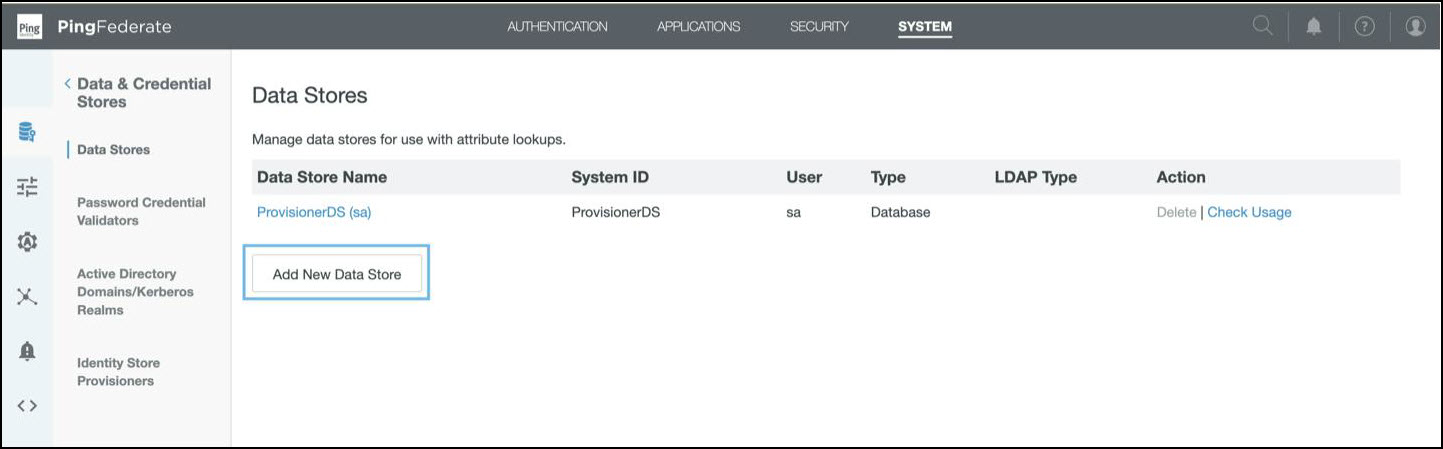Go to the SECURITY menu
1443x449 pixels.
coord(819,27)
